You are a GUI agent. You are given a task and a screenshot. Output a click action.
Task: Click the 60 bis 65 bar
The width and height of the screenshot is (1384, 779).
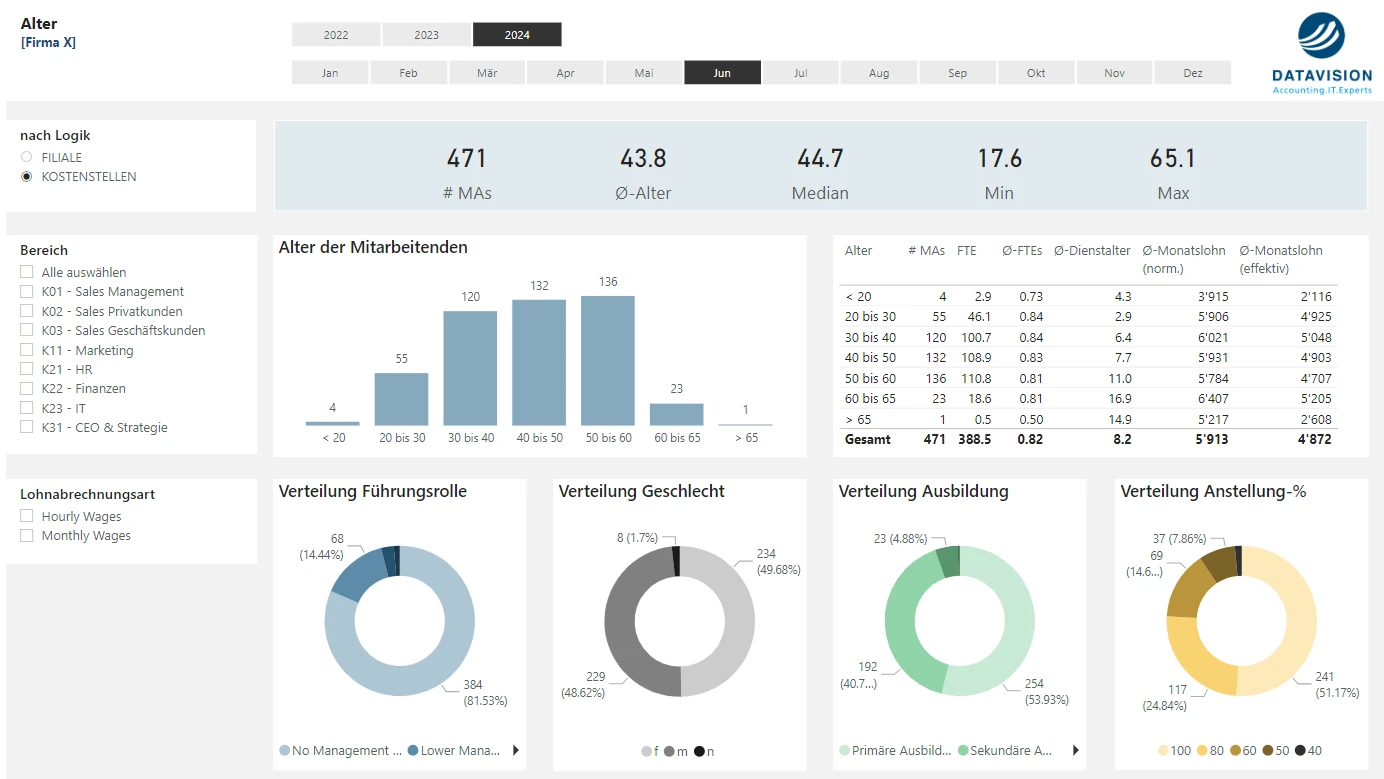[x=676, y=415]
